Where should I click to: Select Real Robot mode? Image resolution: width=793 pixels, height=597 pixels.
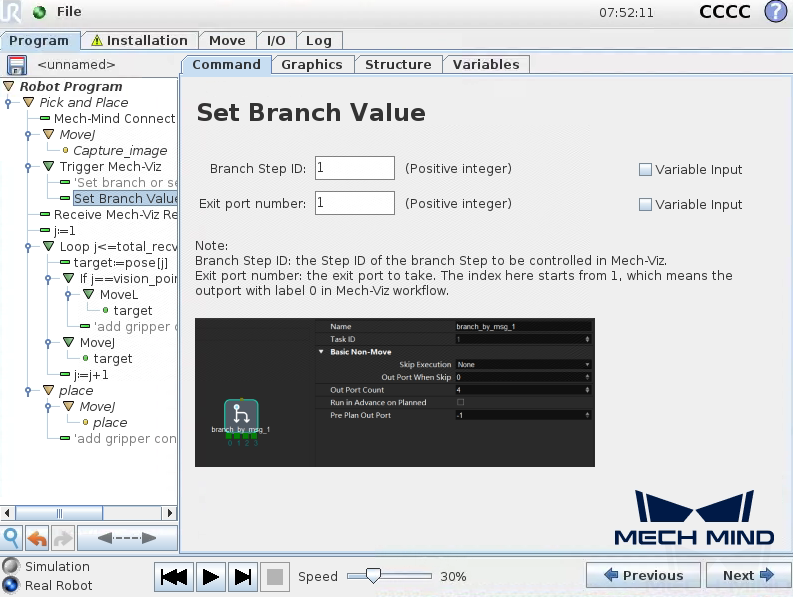click(11, 585)
